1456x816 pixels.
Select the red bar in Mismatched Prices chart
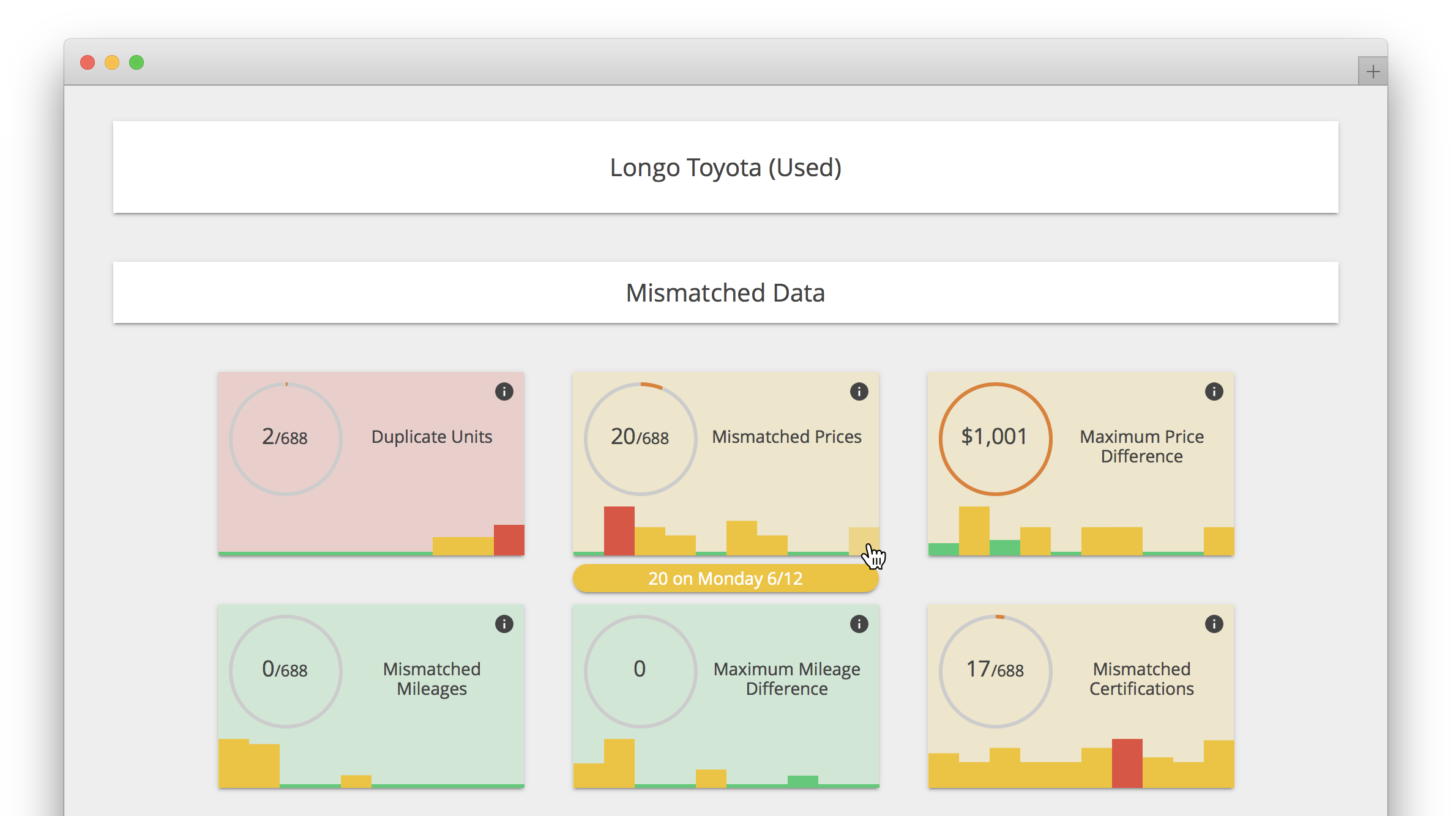(x=619, y=531)
